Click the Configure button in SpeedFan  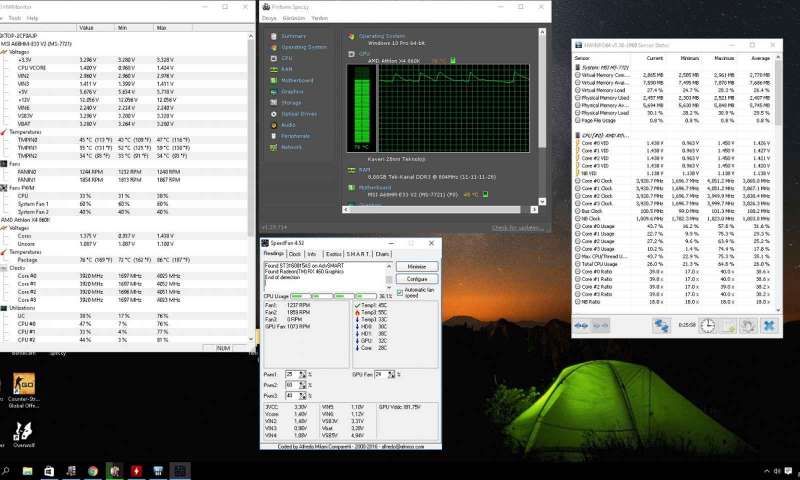tap(416, 279)
